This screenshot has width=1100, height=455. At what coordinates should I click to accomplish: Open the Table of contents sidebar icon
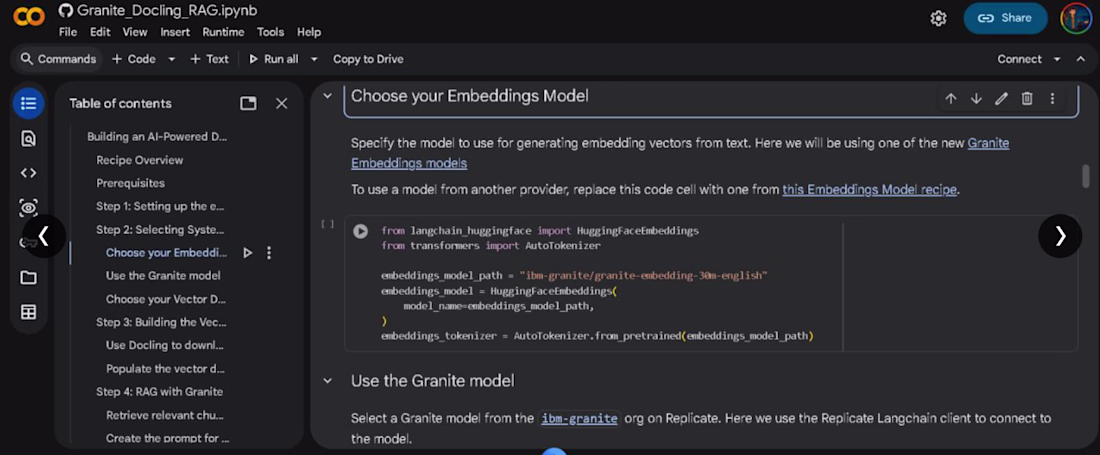[28, 103]
